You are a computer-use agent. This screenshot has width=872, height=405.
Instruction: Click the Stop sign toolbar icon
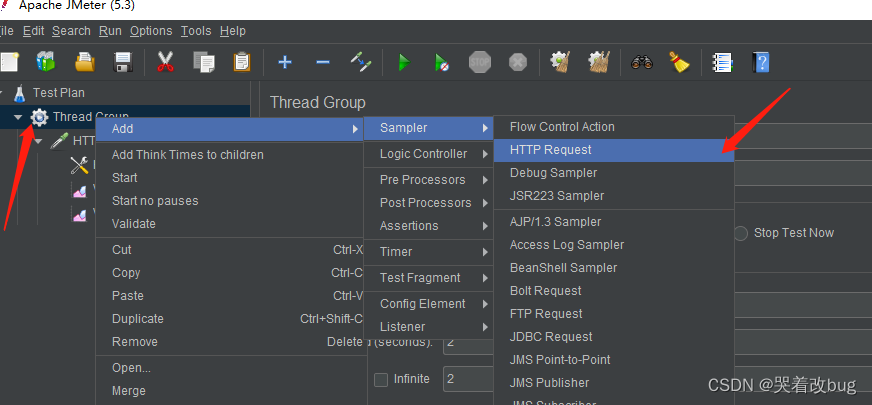coord(479,62)
